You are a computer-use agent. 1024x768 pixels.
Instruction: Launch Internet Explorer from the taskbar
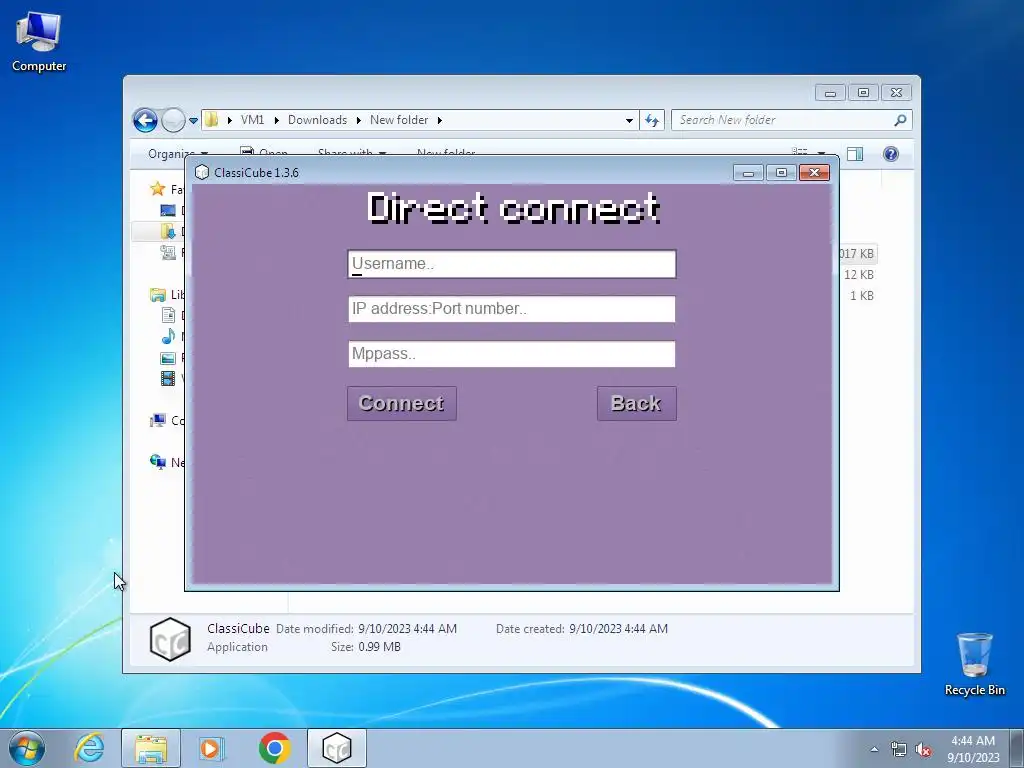[89, 748]
